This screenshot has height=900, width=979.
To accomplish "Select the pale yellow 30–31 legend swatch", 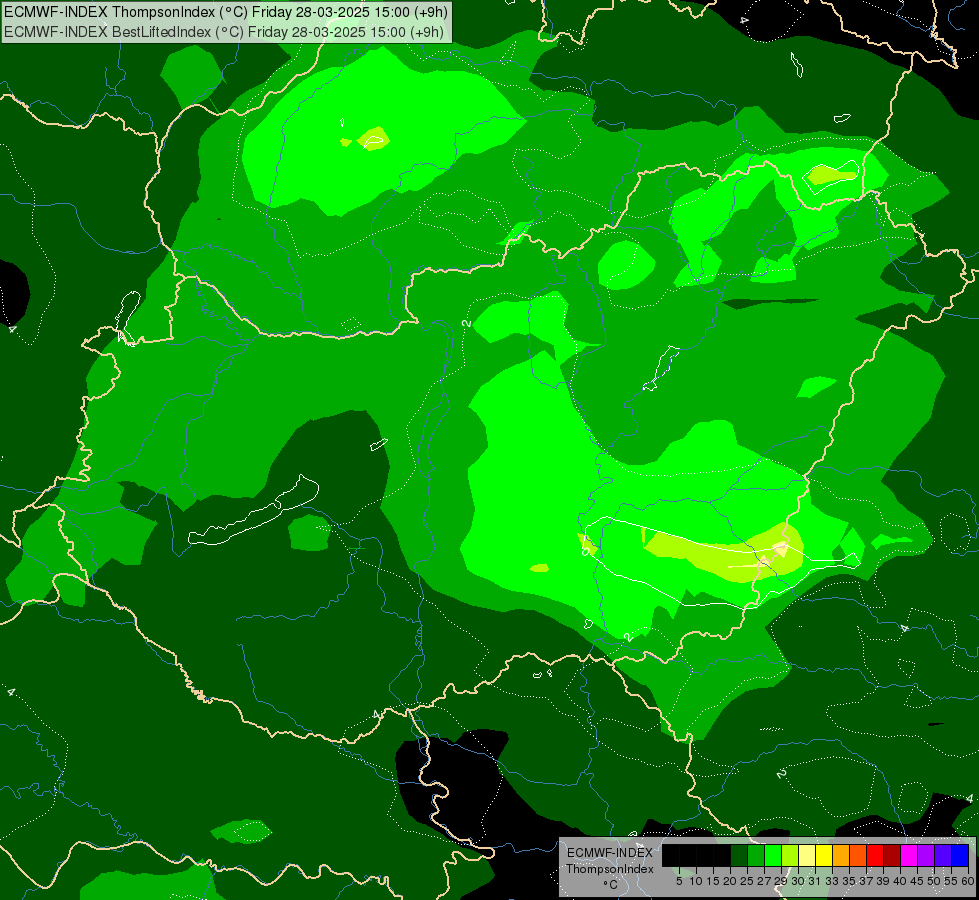I will click(807, 855).
